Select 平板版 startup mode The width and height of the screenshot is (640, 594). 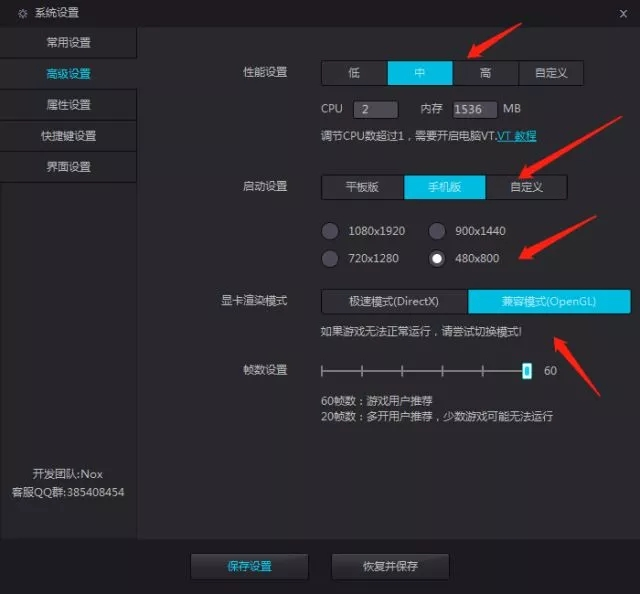pyautogui.click(x=362, y=187)
